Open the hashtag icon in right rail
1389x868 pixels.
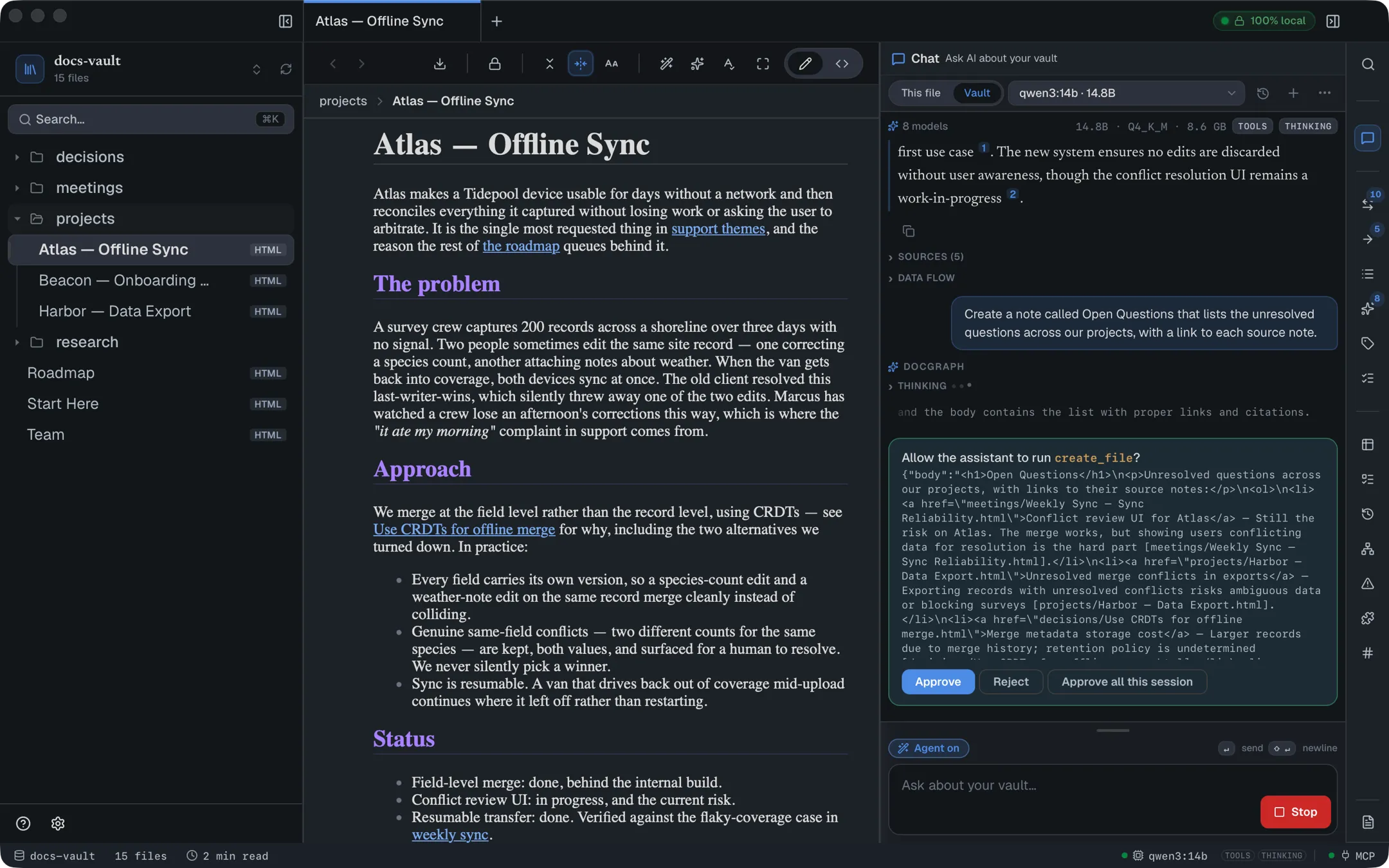[x=1368, y=653]
